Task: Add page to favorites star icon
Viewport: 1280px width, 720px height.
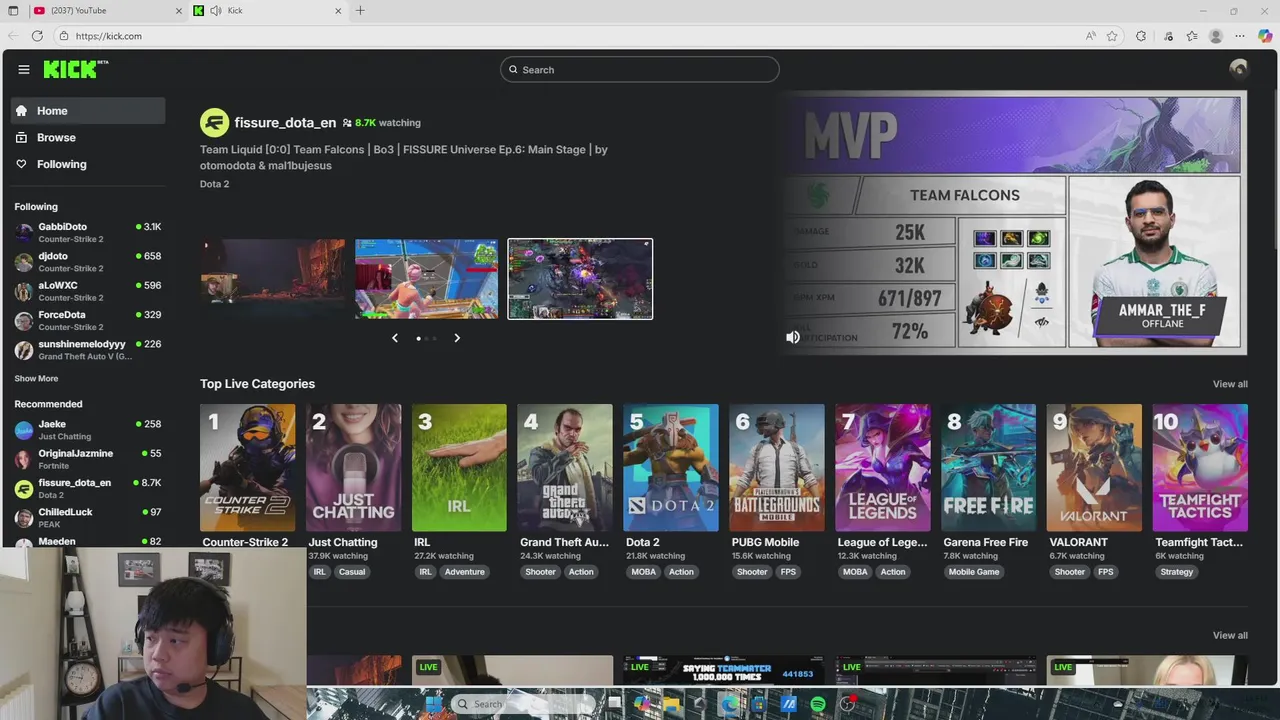Action: pyautogui.click(x=1112, y=36)
